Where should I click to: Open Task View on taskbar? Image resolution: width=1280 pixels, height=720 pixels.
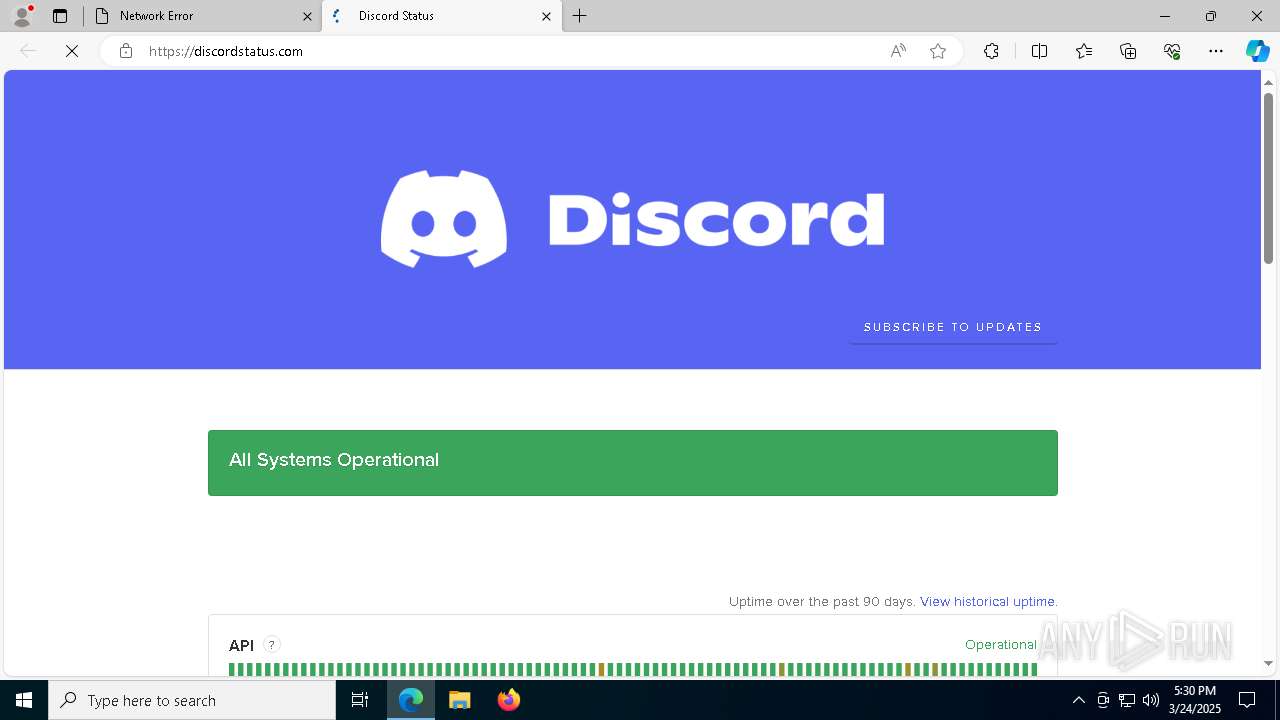(360, 700)
